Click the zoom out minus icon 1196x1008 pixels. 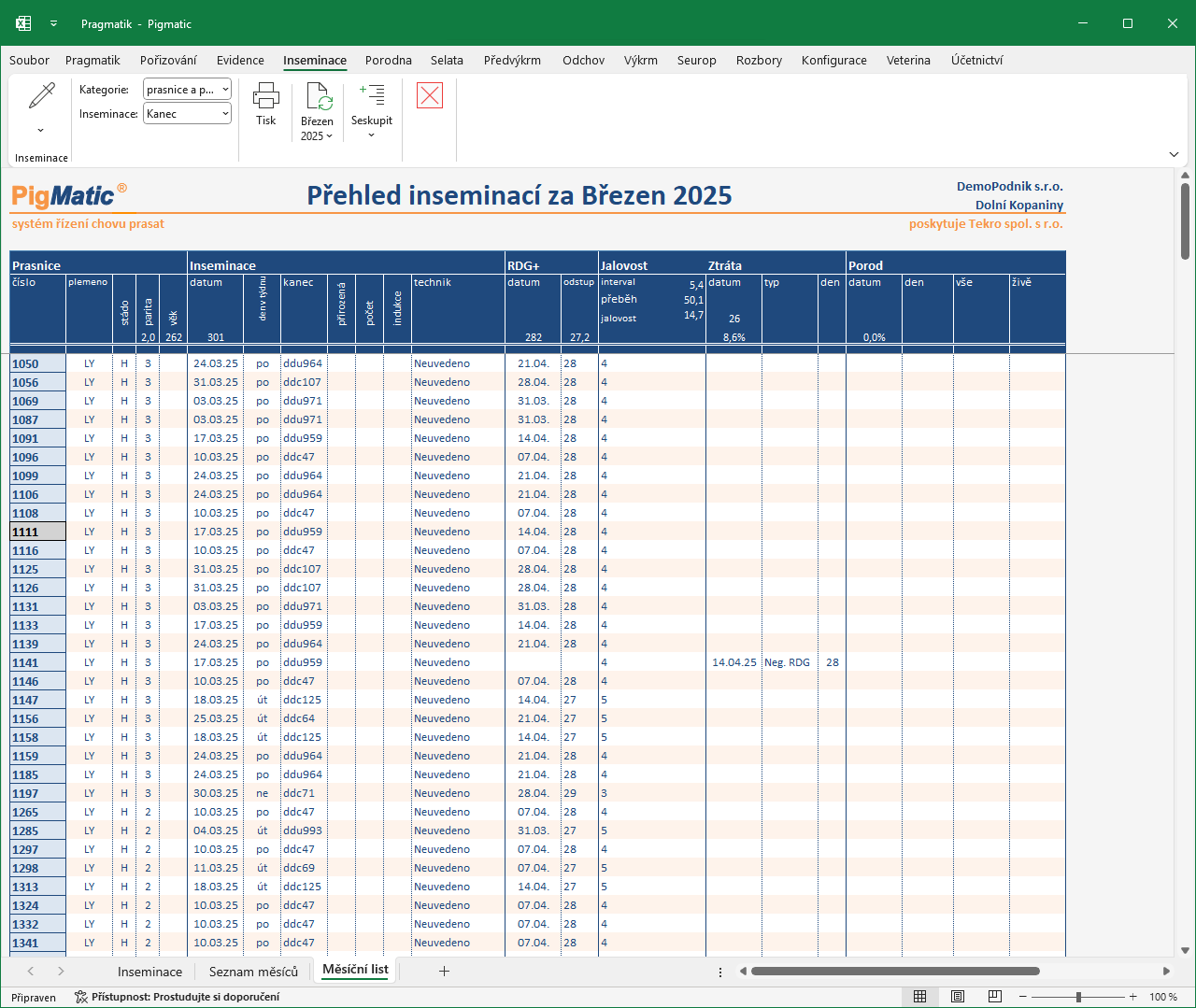1023,997
